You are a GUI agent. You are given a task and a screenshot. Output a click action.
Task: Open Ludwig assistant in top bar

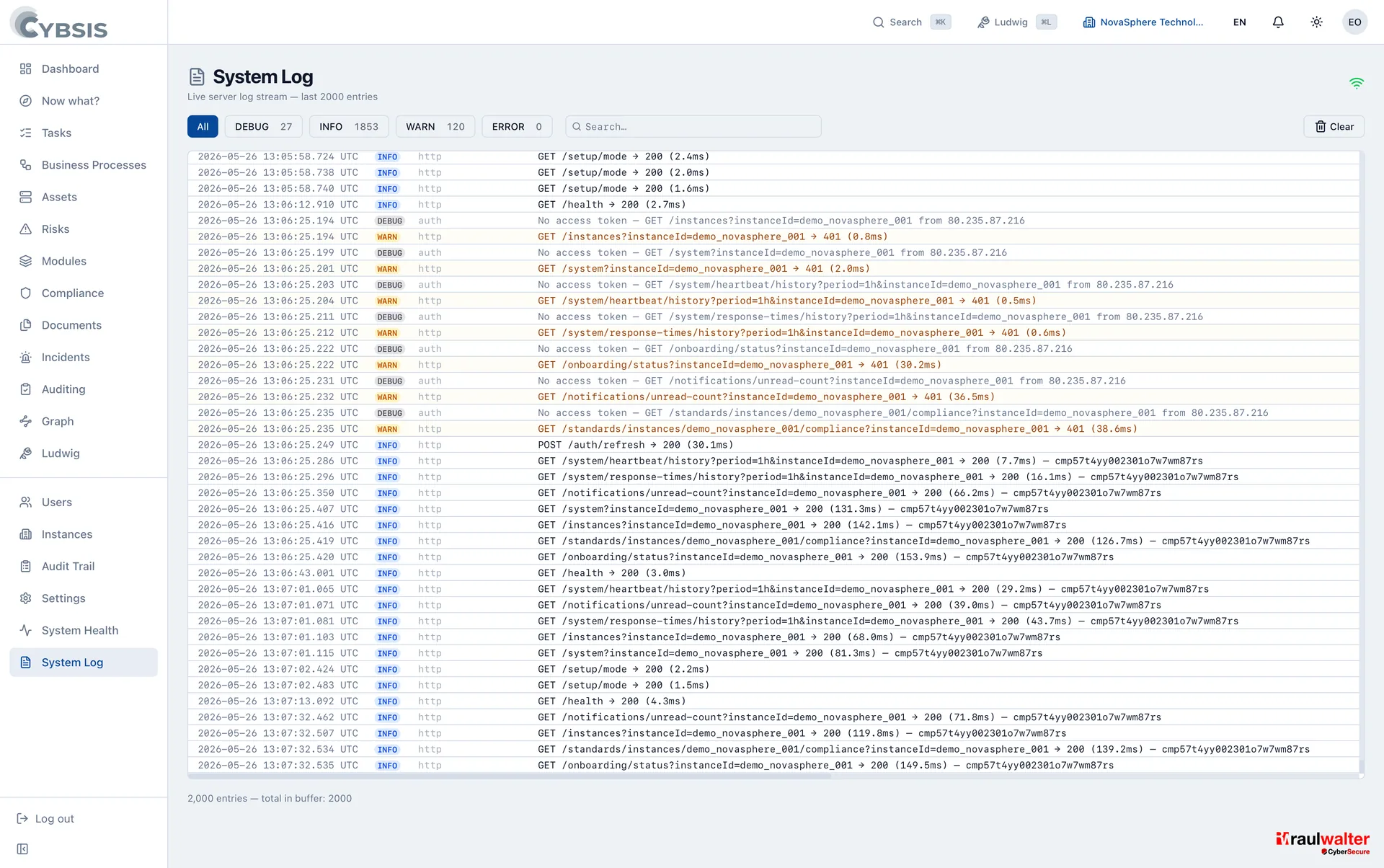[x=1016, y=22]
